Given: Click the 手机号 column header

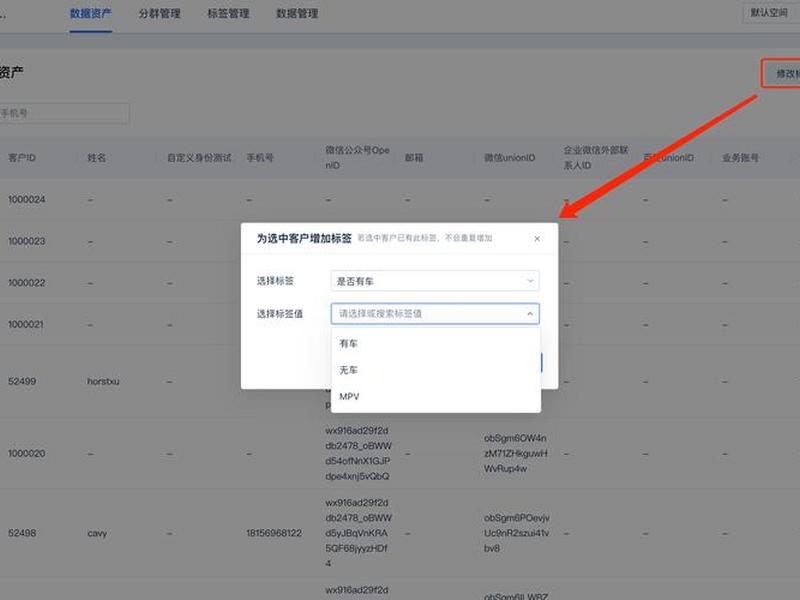Looking at the screenshot, I should (x=260, y=158).
